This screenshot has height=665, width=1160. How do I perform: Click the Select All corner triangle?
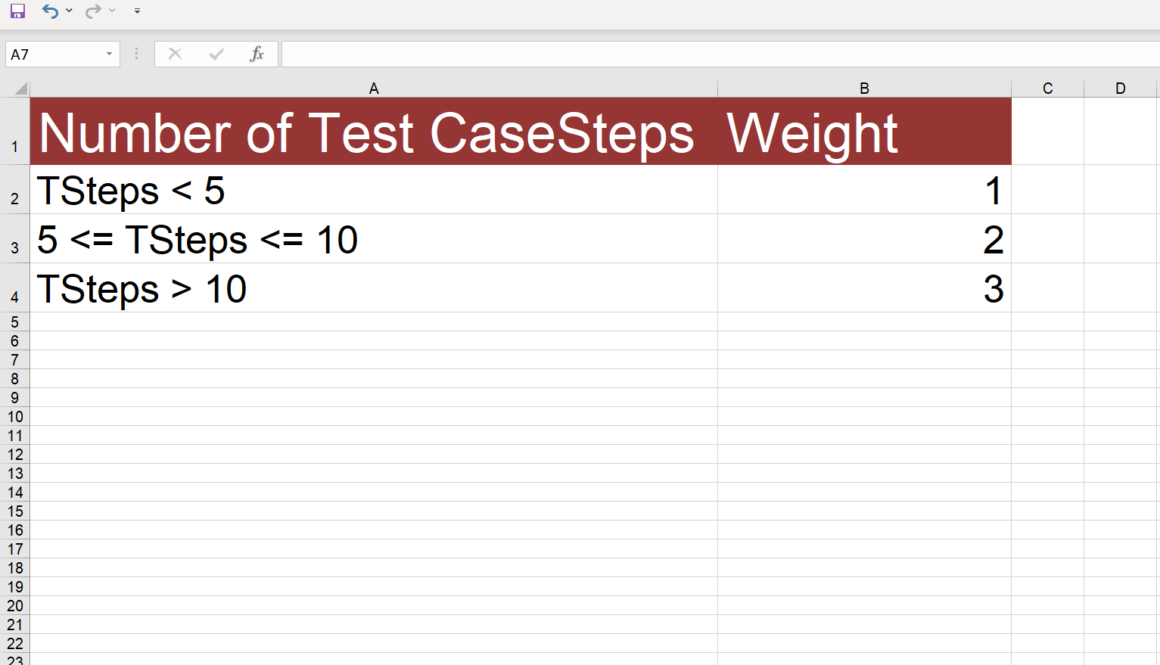click(21, 89)
